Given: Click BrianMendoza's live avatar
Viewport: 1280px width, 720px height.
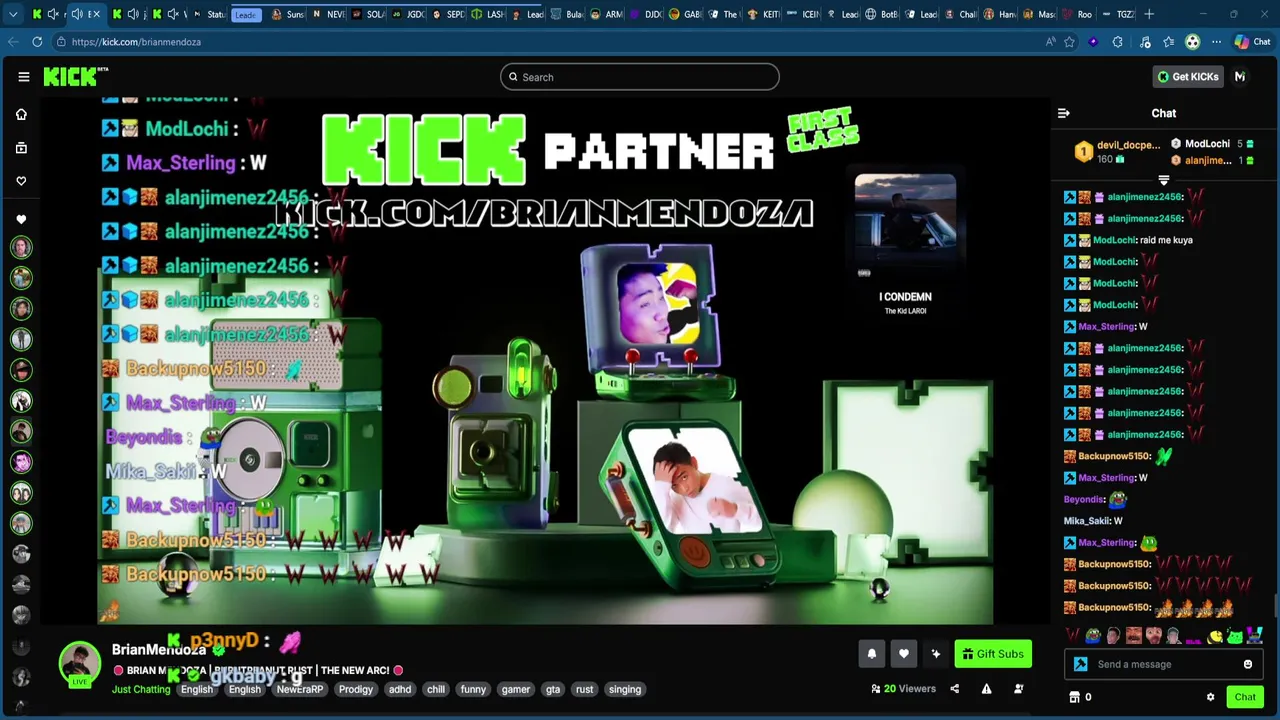Looking at the screenshot, I should pyautogui.click(x=79, y=663).
